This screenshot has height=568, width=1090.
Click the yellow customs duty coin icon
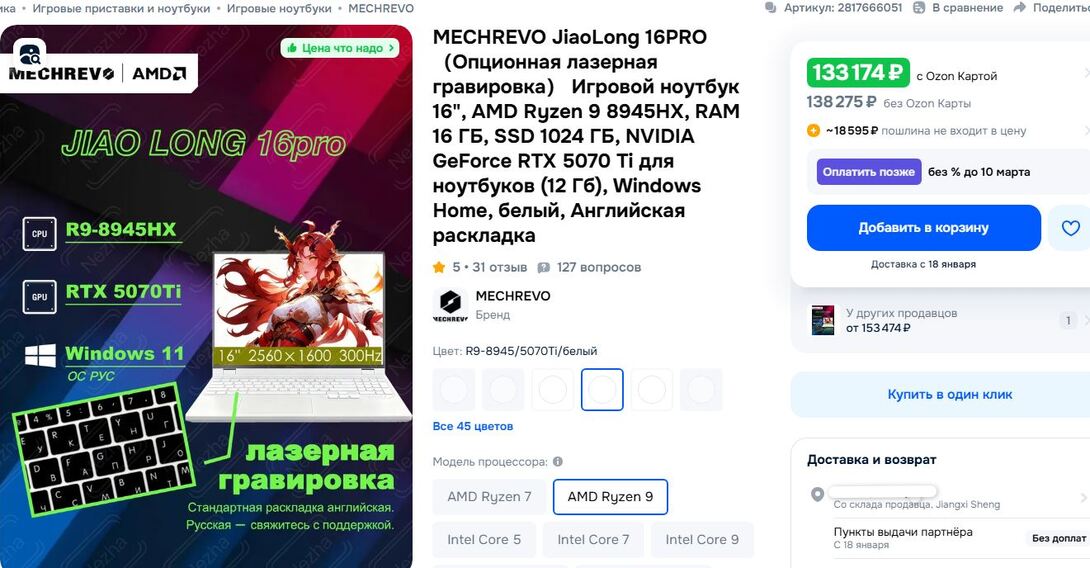click(x=813, y=131)
